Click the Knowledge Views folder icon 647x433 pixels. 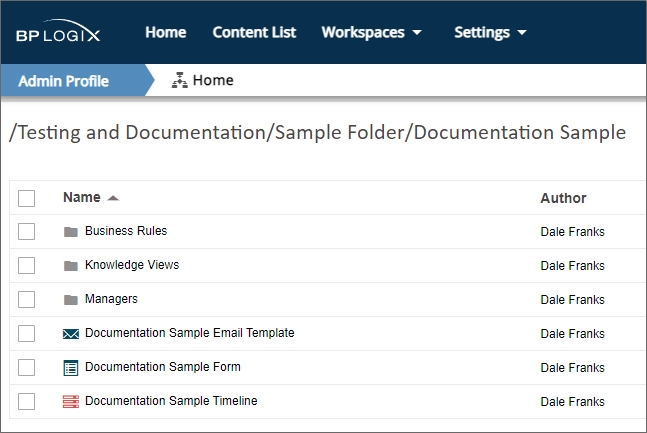click(70, 266)
